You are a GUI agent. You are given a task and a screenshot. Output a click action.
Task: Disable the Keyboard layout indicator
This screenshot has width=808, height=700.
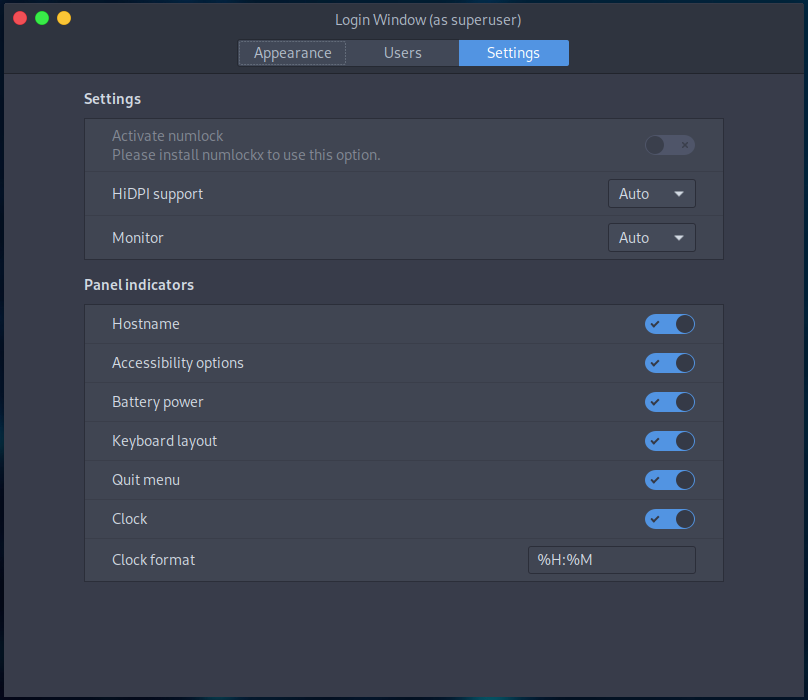tap(669, 441)
